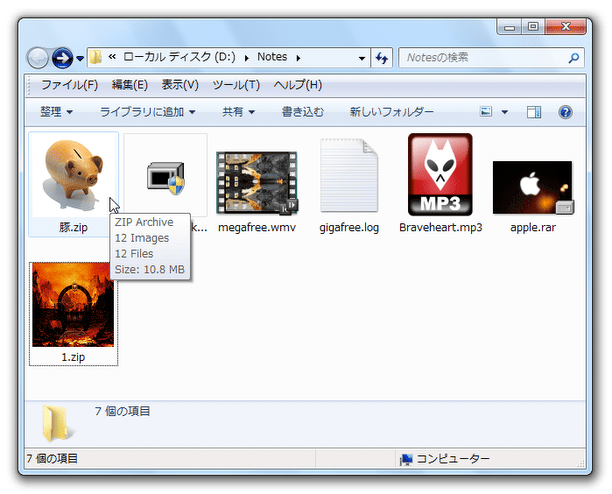612x494 pixels.
Task: Click 7 個の項目 in the details pane
Action: pyautogui.click(x=122, y=411)
